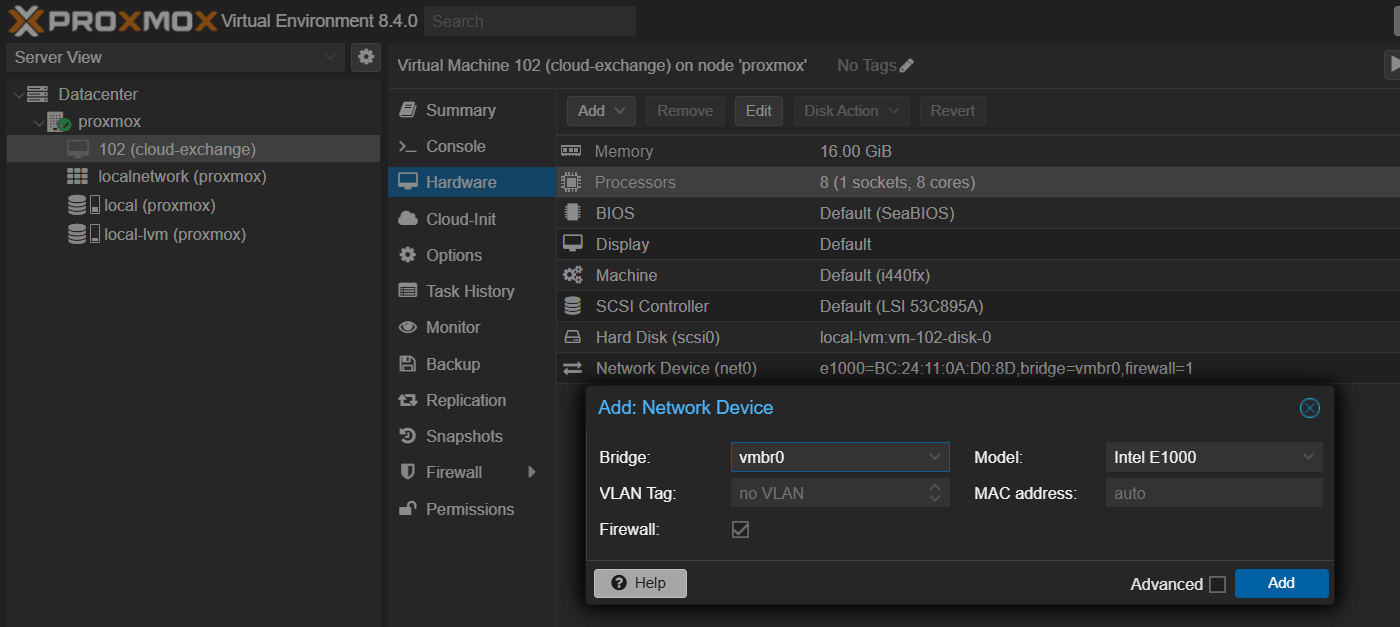The width and height of the screenshot is (1400, 627).
Task: Click the Start play button
Action: click(1392, 65)
